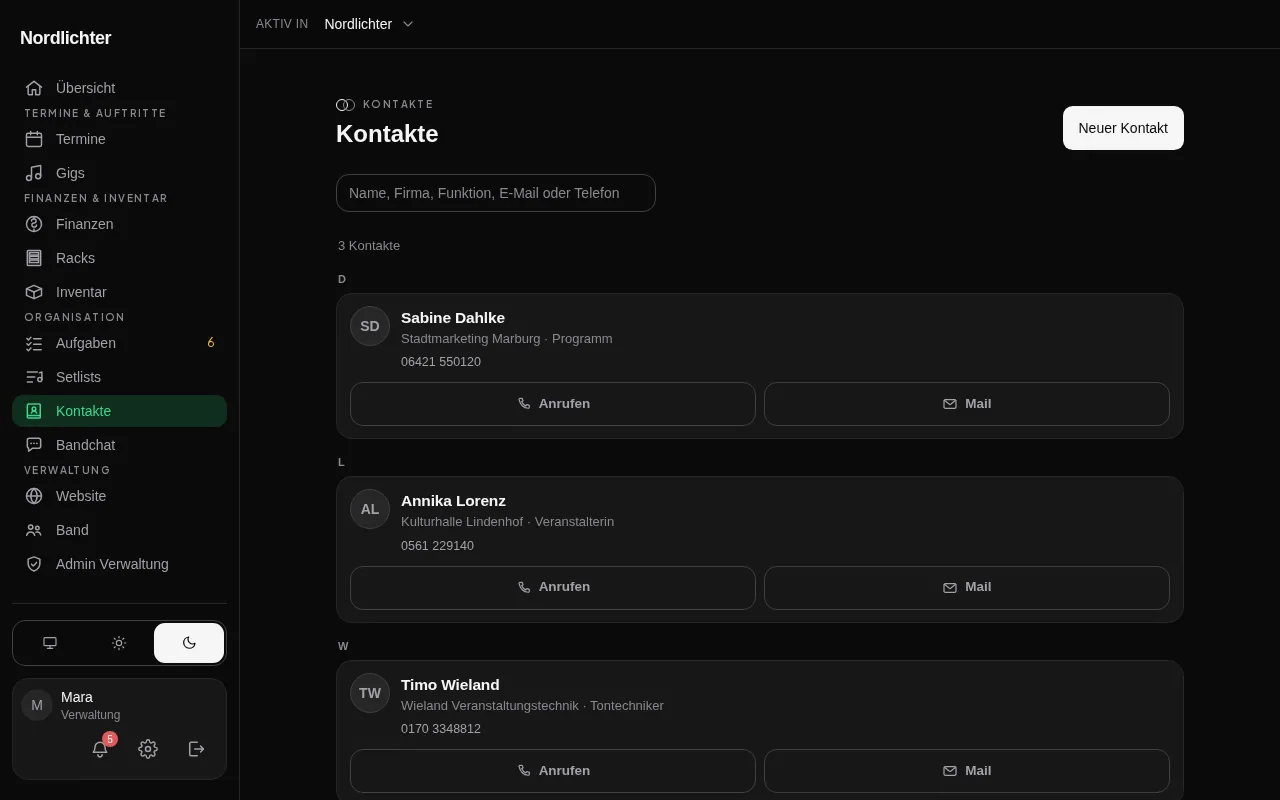Click Mail for Annika Lorenz
This screenshot has width=1280, height=800.
point(967,588)
